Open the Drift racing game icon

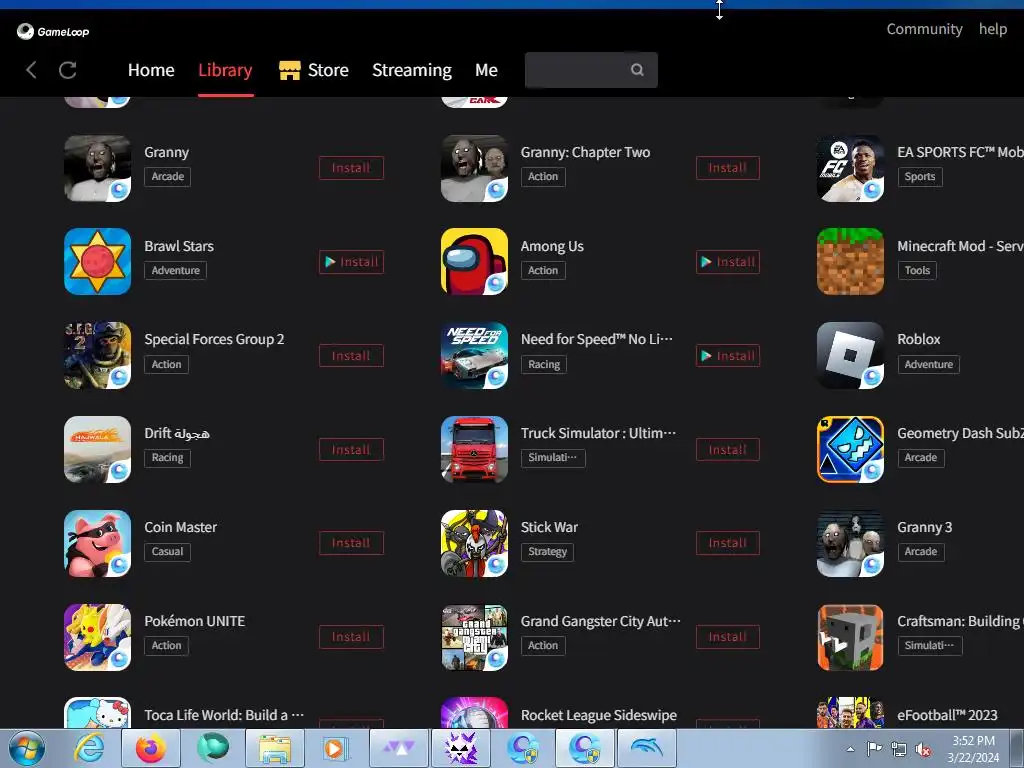97,449
